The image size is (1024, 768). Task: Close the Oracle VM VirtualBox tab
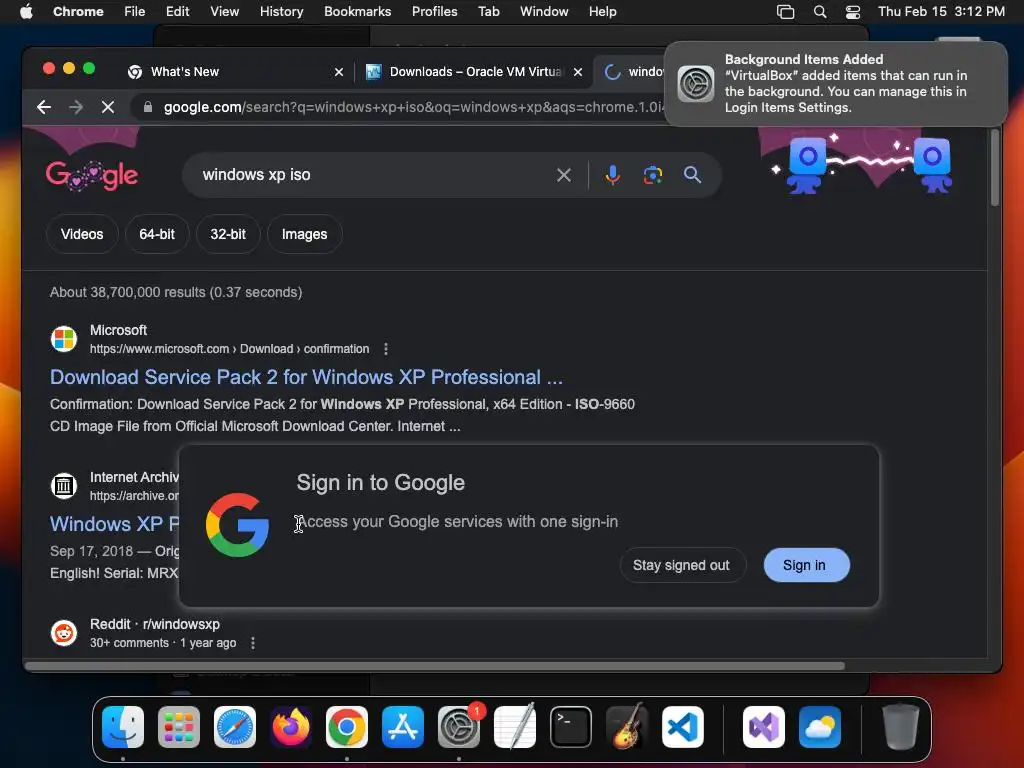(577, 72)
